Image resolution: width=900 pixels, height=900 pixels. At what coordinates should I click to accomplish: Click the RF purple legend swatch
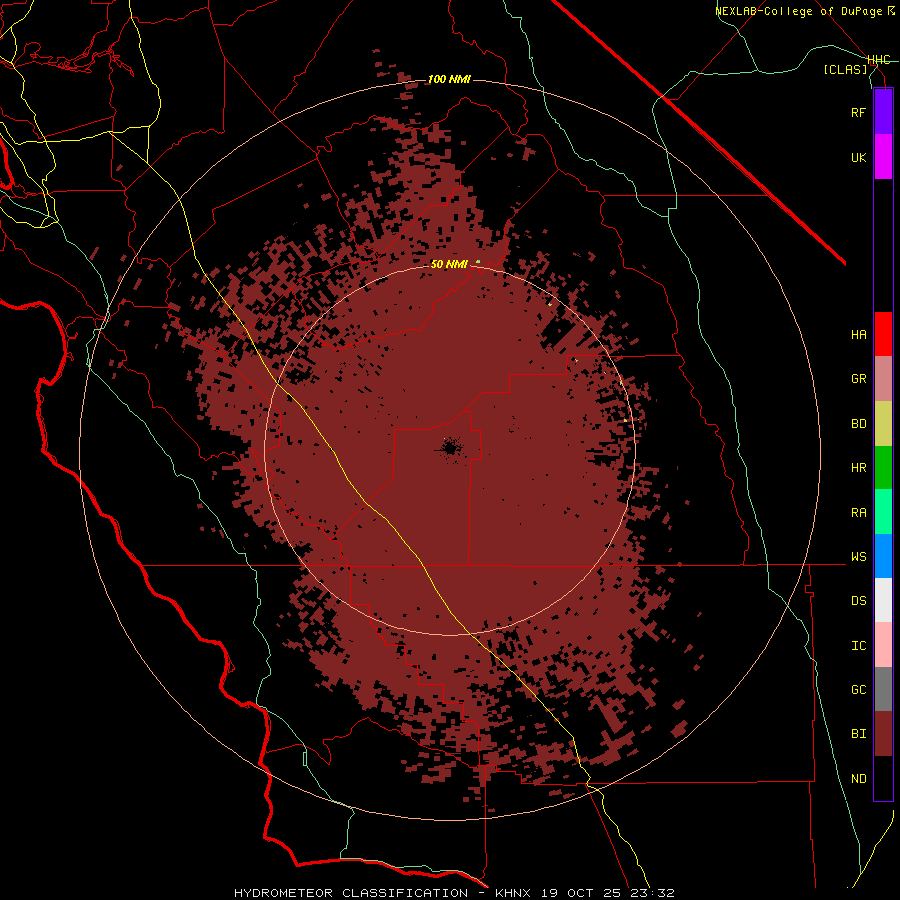[883, 112]
